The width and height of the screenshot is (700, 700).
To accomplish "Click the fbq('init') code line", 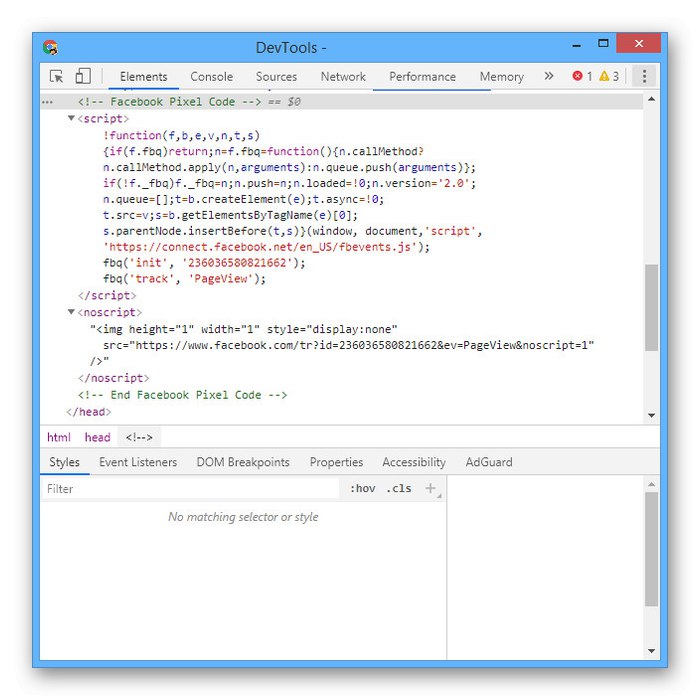I will (204, 262).
